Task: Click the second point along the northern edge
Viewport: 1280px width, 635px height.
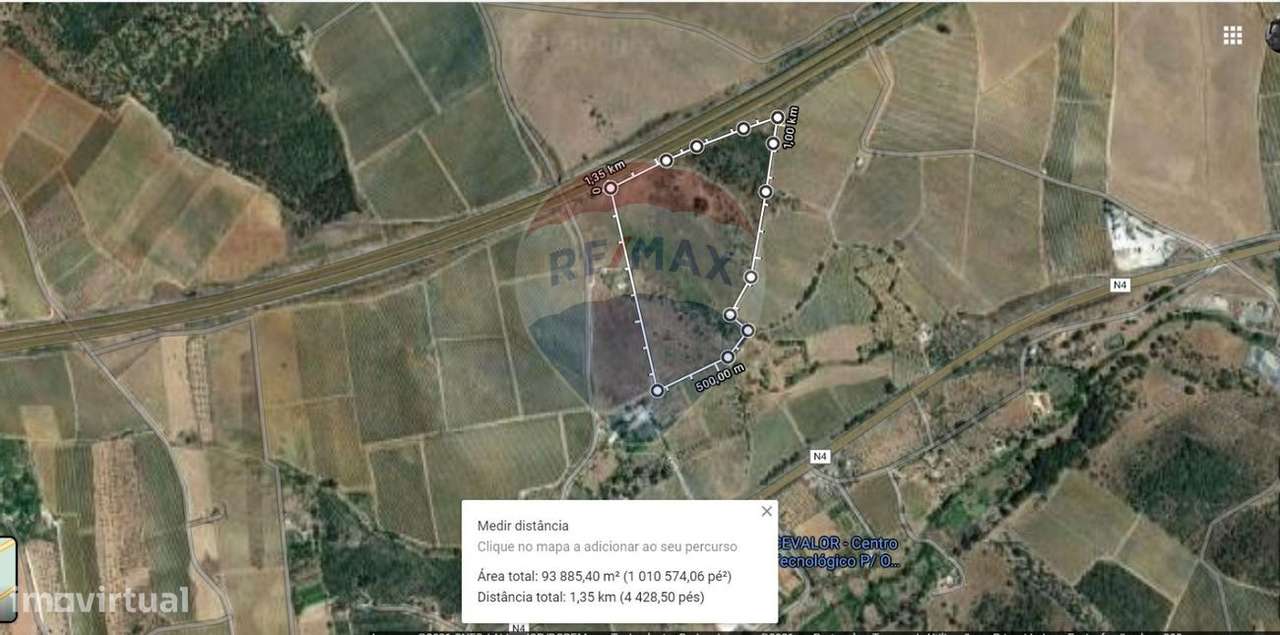Action: [696, 147]
